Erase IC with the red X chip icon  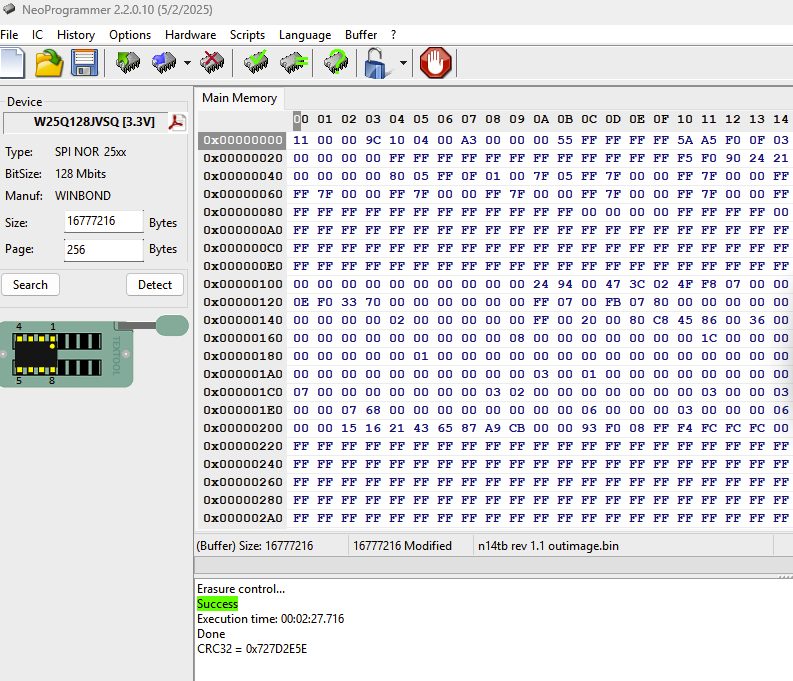pyautogui.click(x=212, y=63)
